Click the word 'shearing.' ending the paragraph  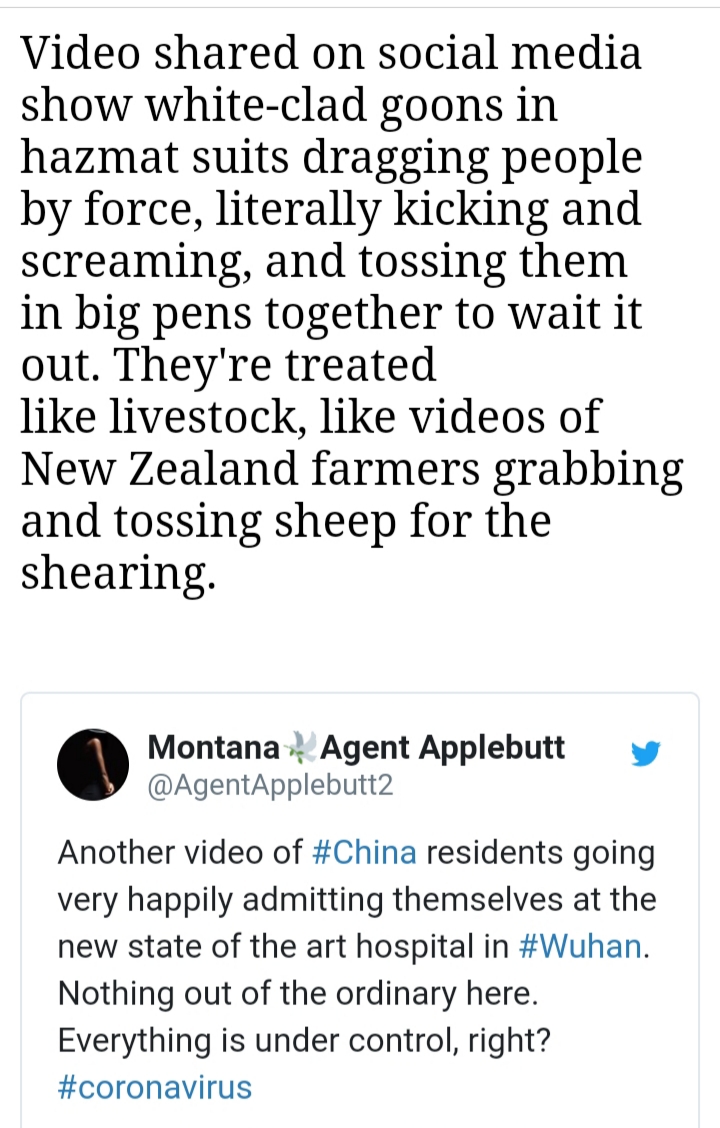[x=118, y=573]
